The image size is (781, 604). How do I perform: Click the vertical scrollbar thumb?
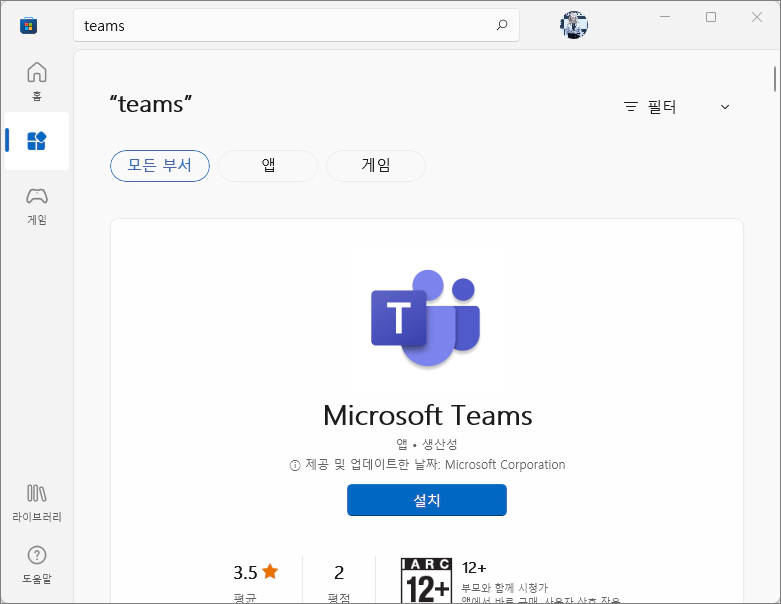pyautogui.click(x=775, y=79)
